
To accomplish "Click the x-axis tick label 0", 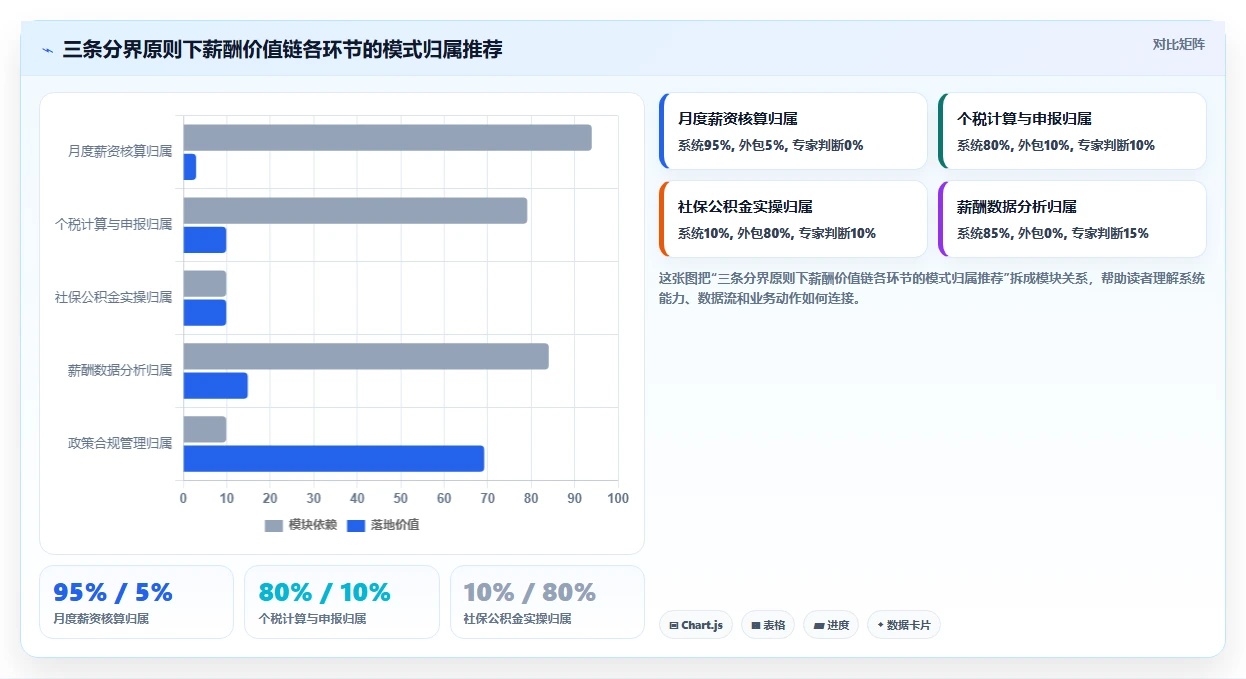I will [183, 498].
